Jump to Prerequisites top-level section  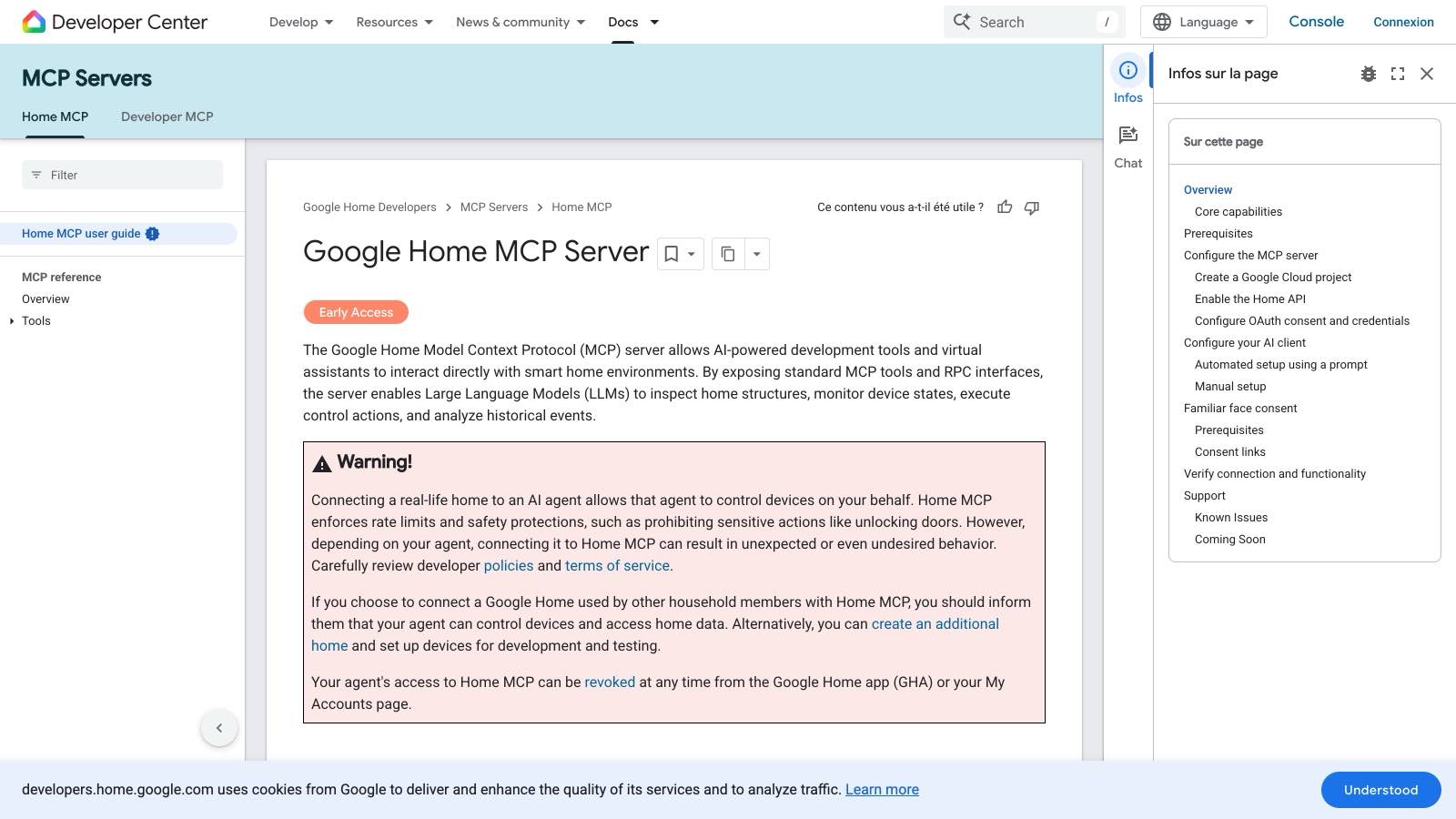(x=1218, y=234)
